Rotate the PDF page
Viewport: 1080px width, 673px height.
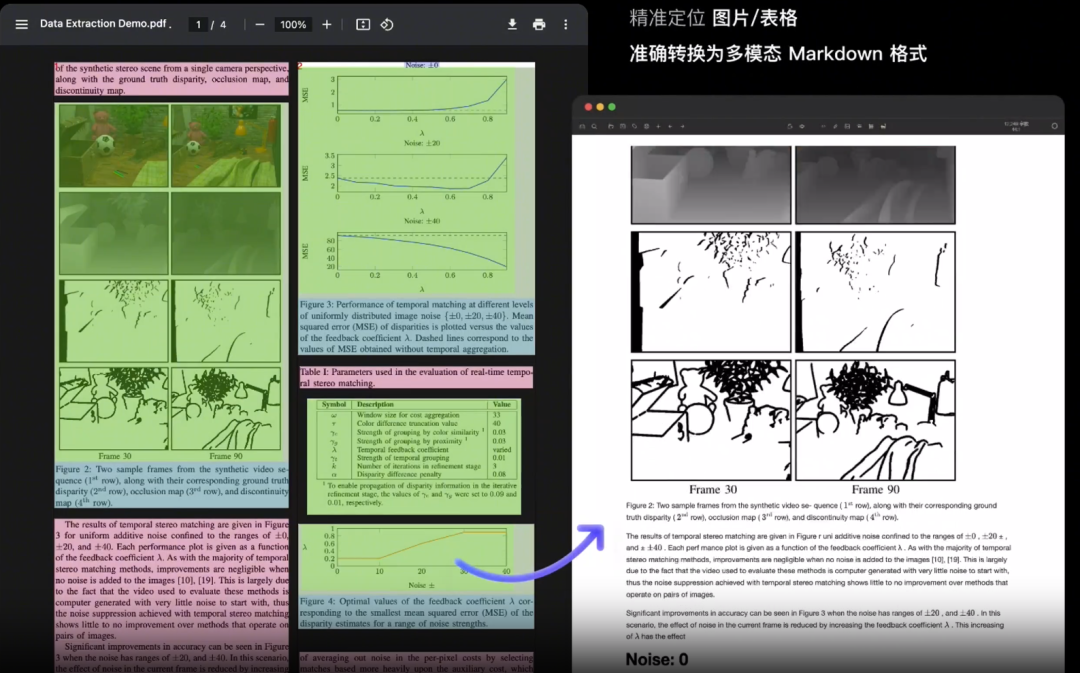[388, 25]
